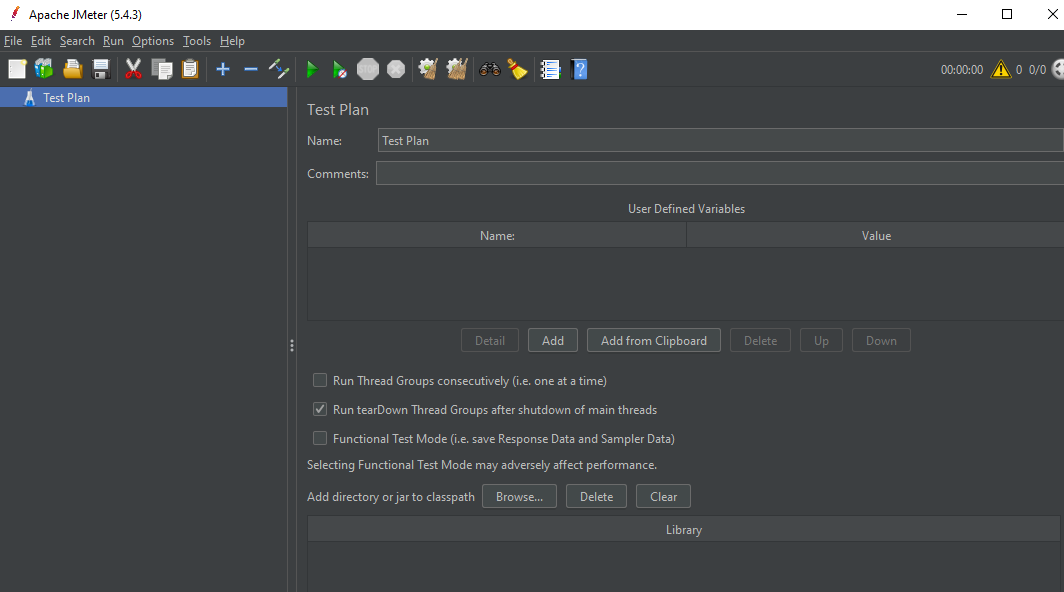Image resolution: width=1064 pixels, height=592 pixels.
Task: Click the warnings triangle in the toolbar
Action: pos(1000,69)
